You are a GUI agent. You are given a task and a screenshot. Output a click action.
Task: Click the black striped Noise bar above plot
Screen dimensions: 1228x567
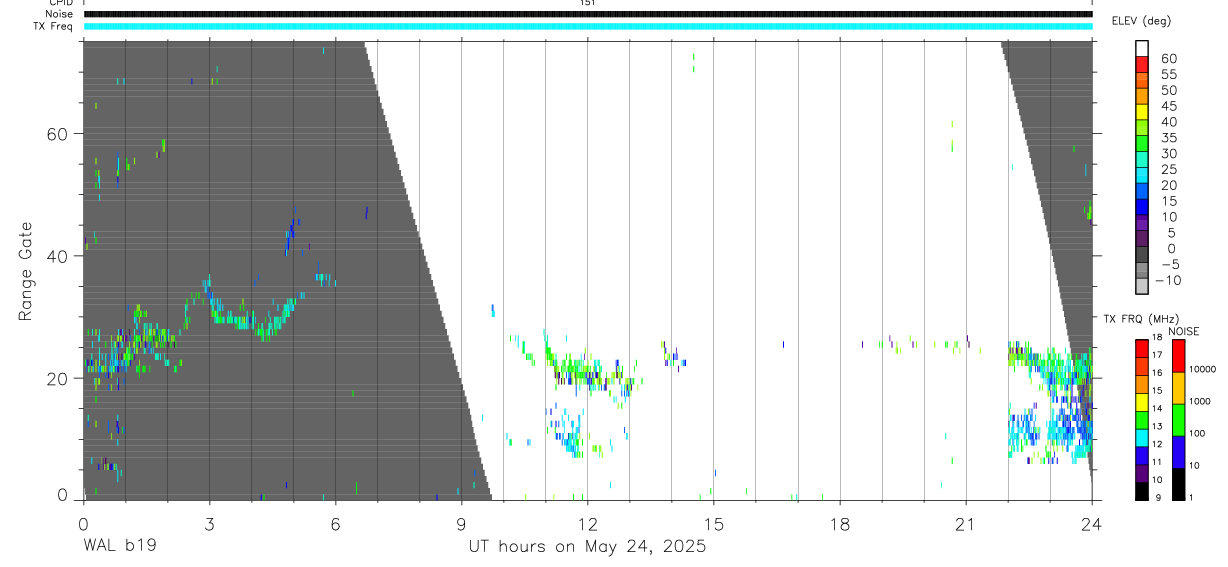click(x=588, y=14)
